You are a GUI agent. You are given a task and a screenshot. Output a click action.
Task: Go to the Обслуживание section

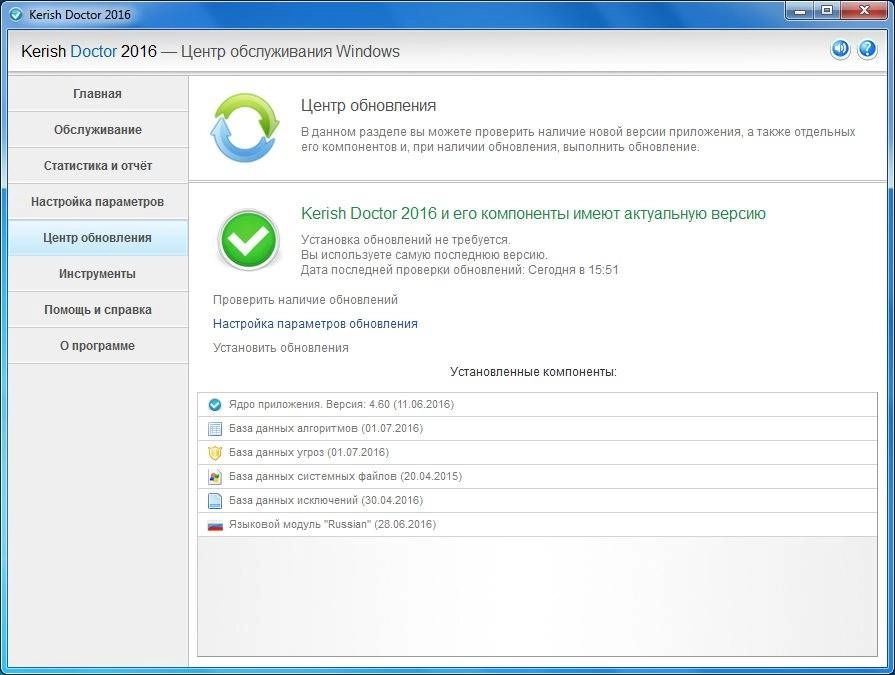[x=98, y=130]
